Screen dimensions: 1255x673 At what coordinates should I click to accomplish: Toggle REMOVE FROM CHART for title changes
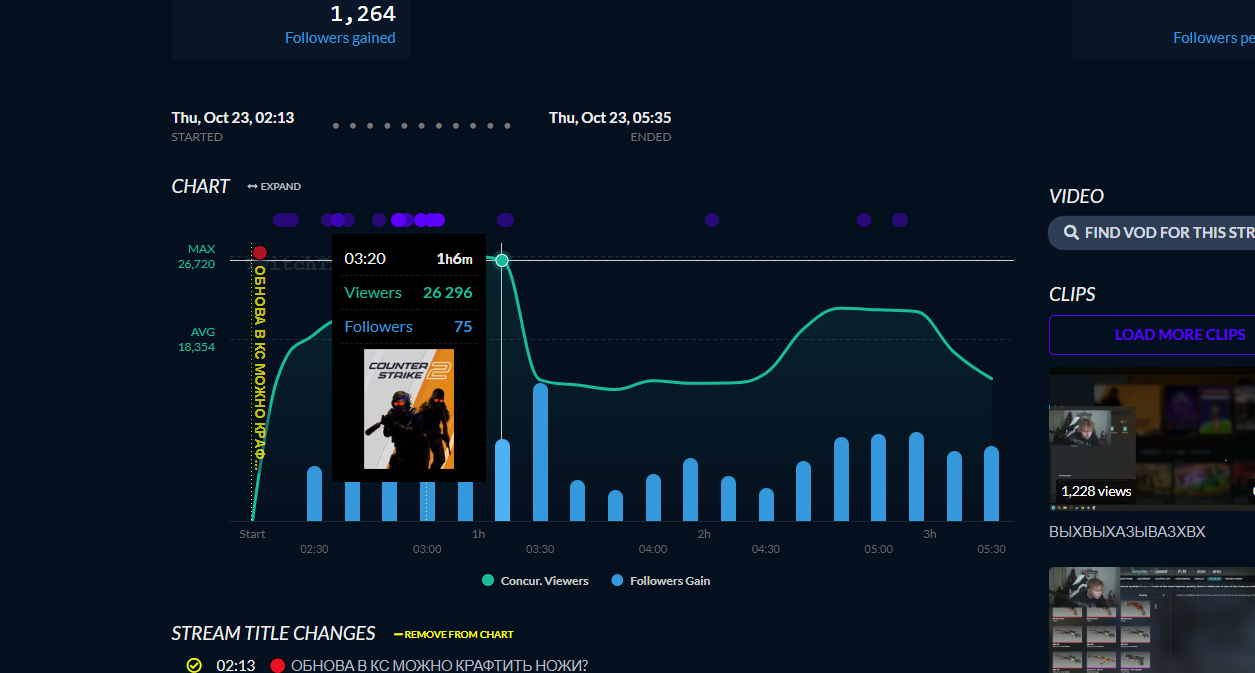click(x=454, y=634)
